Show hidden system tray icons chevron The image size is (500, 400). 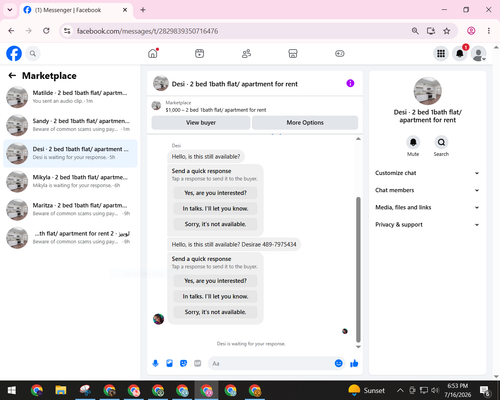click(400, 390)
